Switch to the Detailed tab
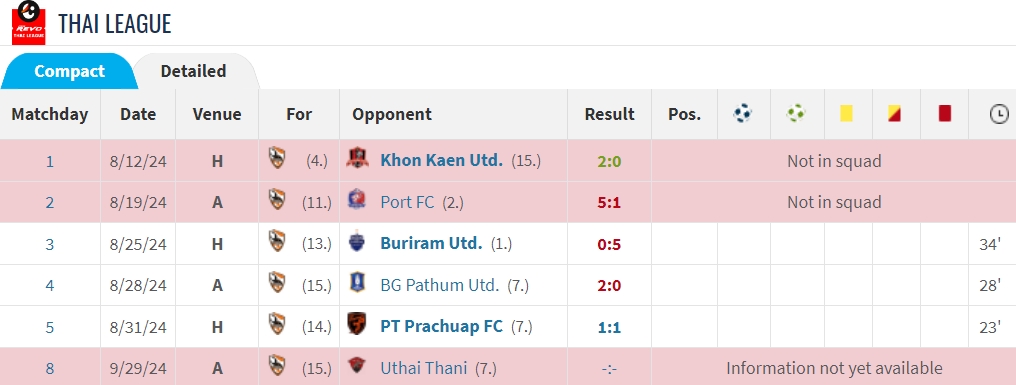 193,71
